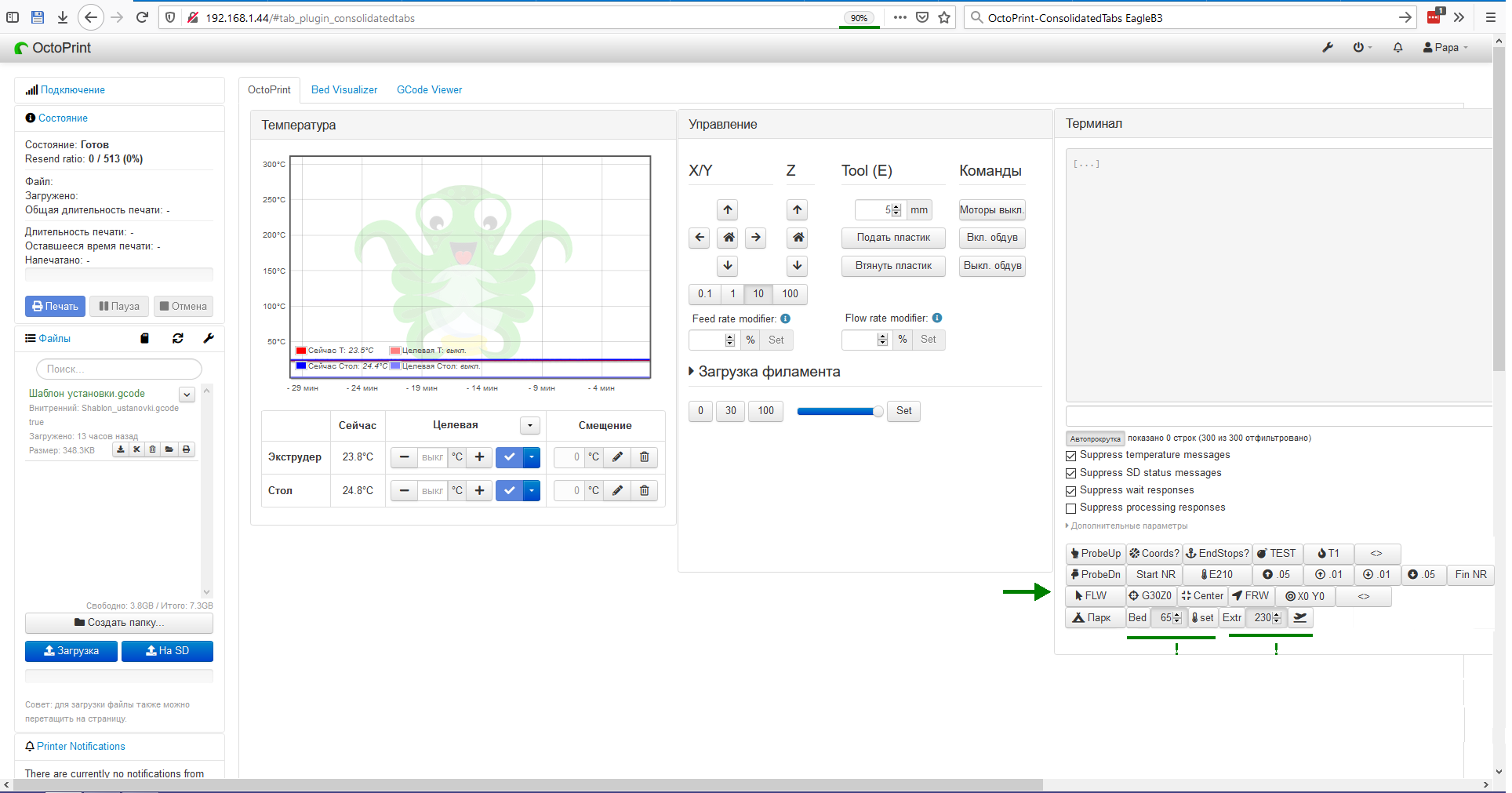Delete the Шаблон установки.gcode file

click(152, 449)
